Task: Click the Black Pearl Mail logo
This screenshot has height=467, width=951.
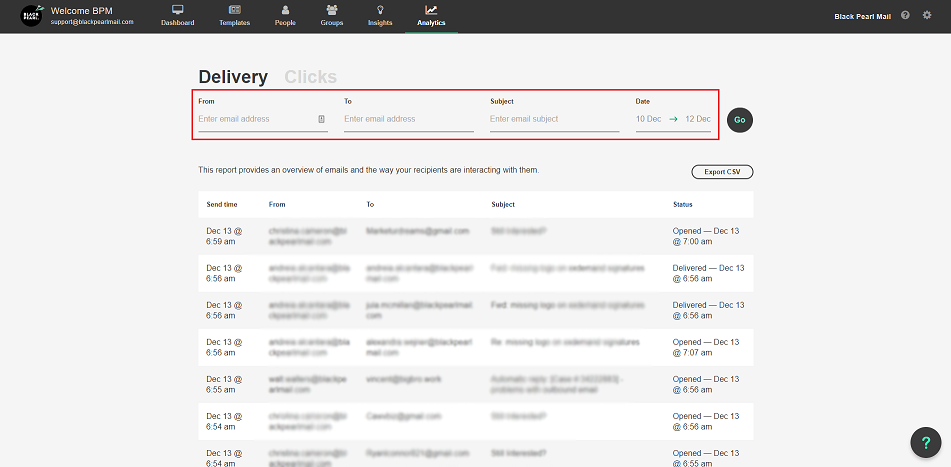Action: [x=32, y=16]
